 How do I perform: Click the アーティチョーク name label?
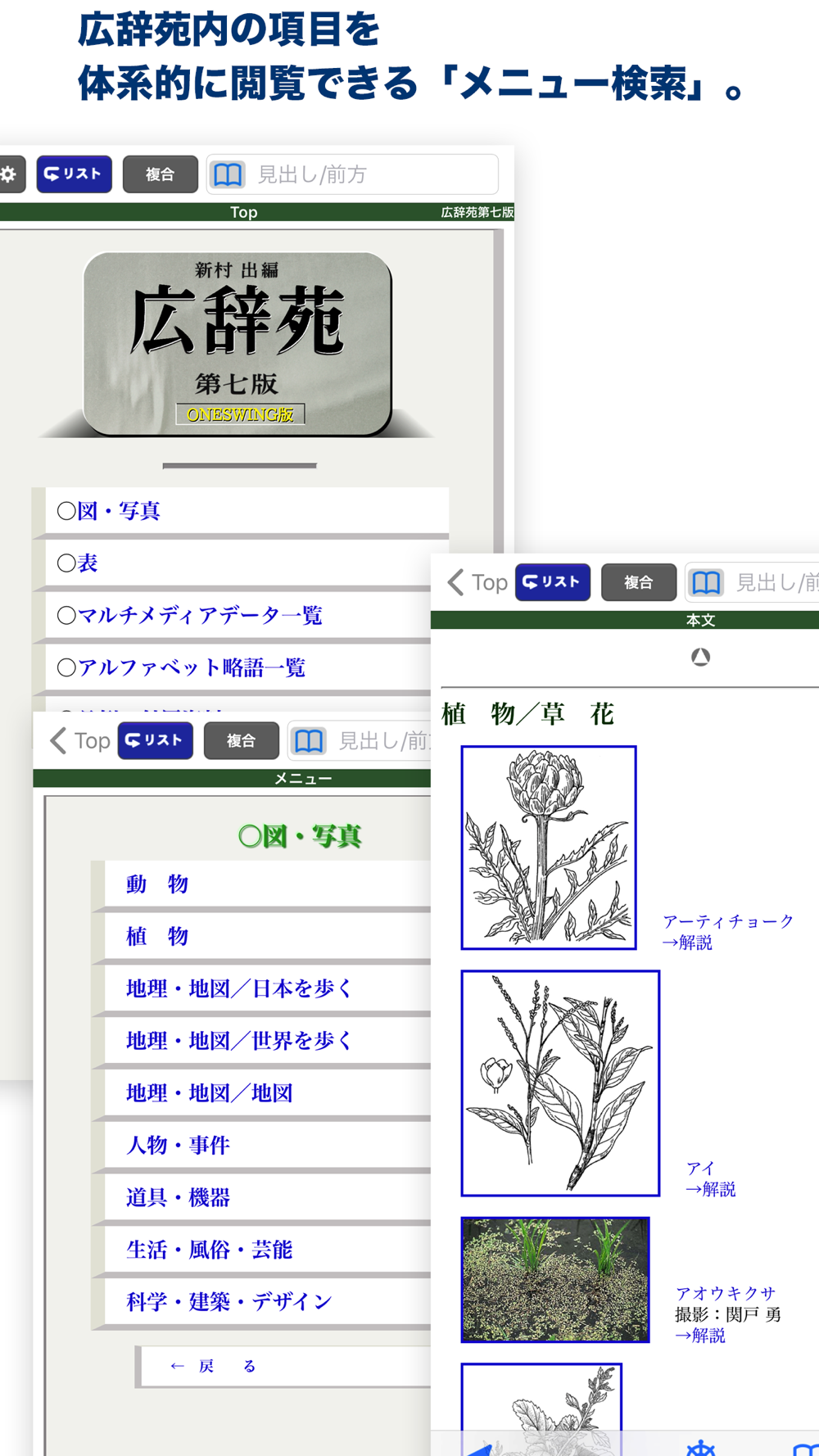click(728, 921)
